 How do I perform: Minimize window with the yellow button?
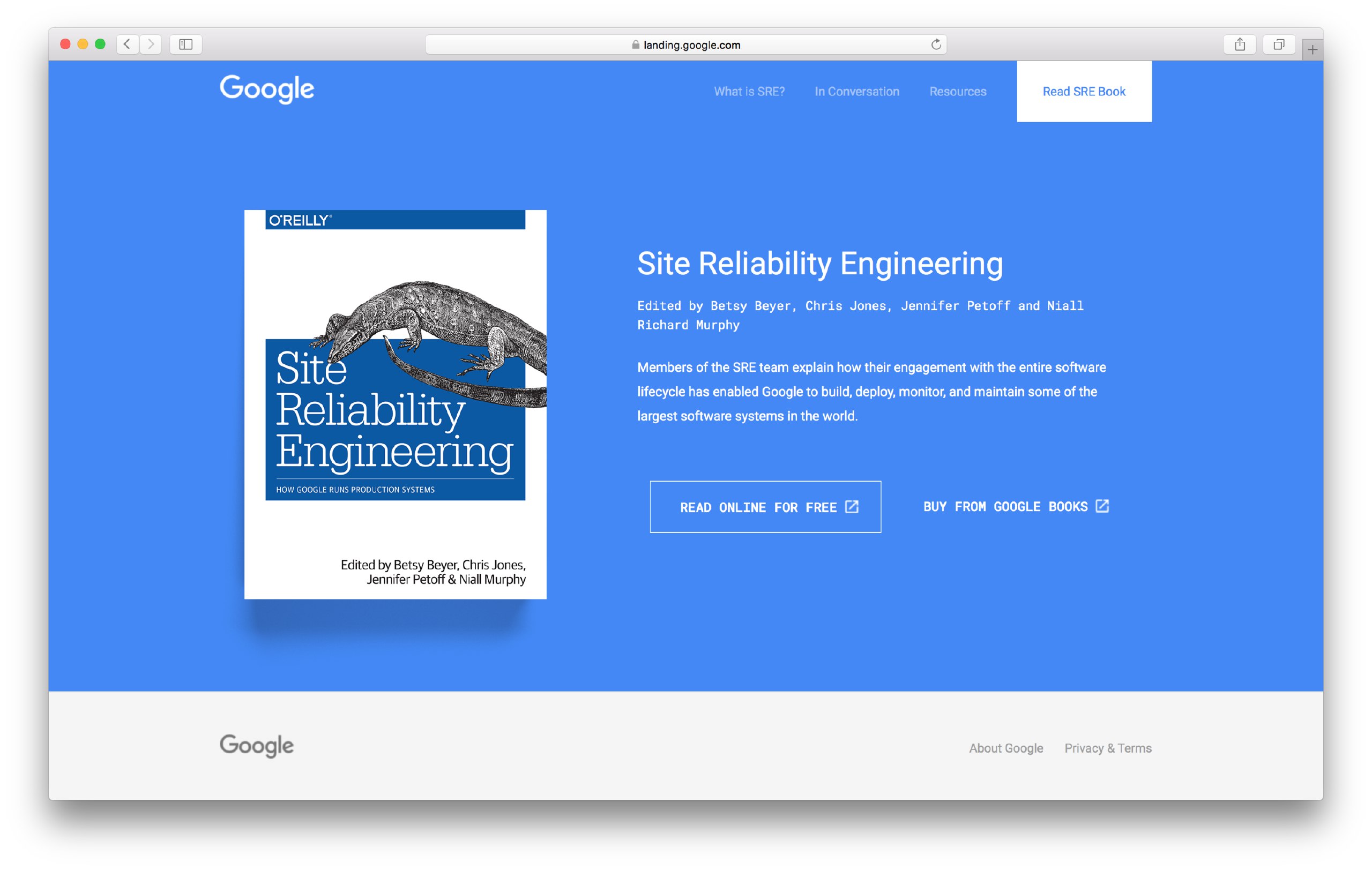point(83,44)
